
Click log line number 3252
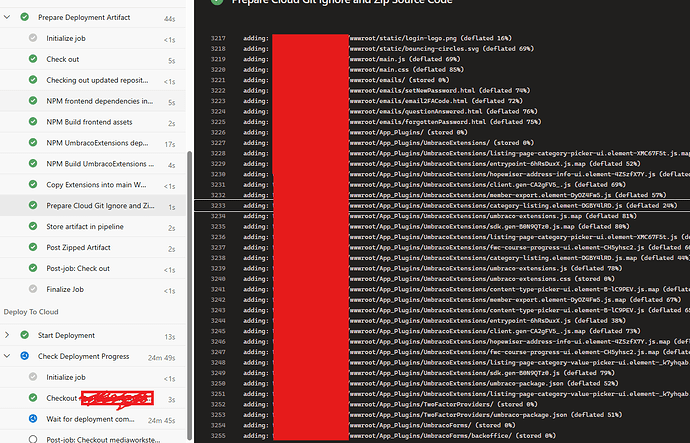pyautogui.click(x=218, y=404)
